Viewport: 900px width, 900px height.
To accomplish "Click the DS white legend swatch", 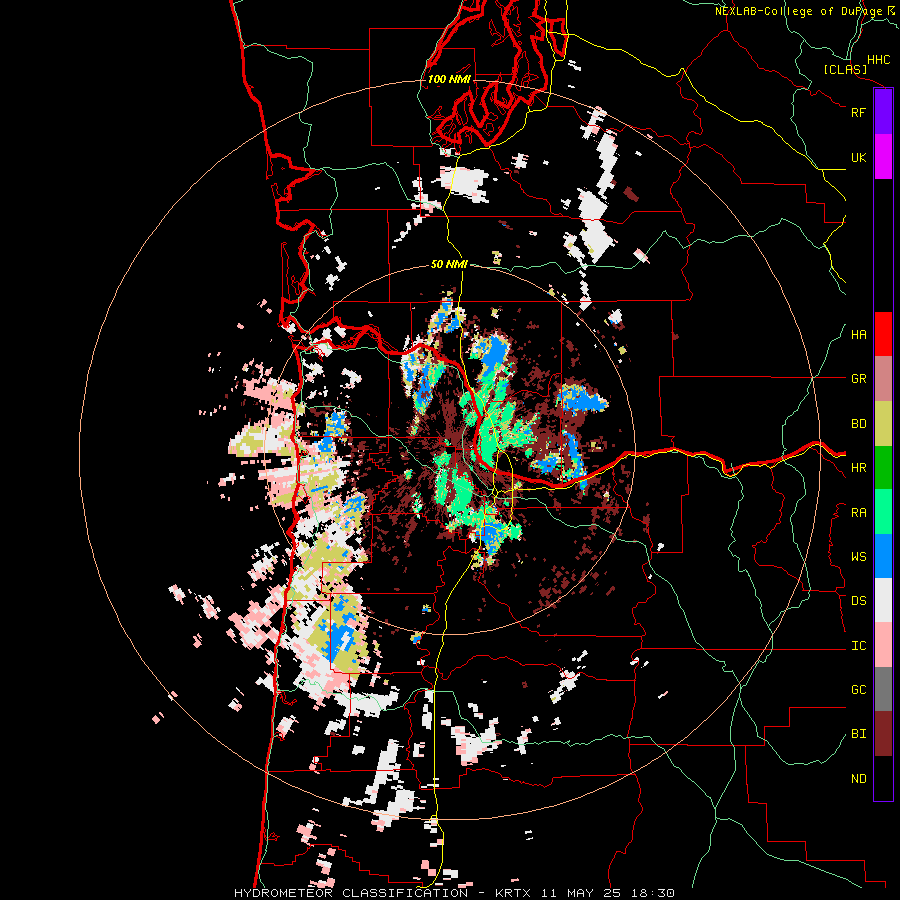I will tap(883, 600).
